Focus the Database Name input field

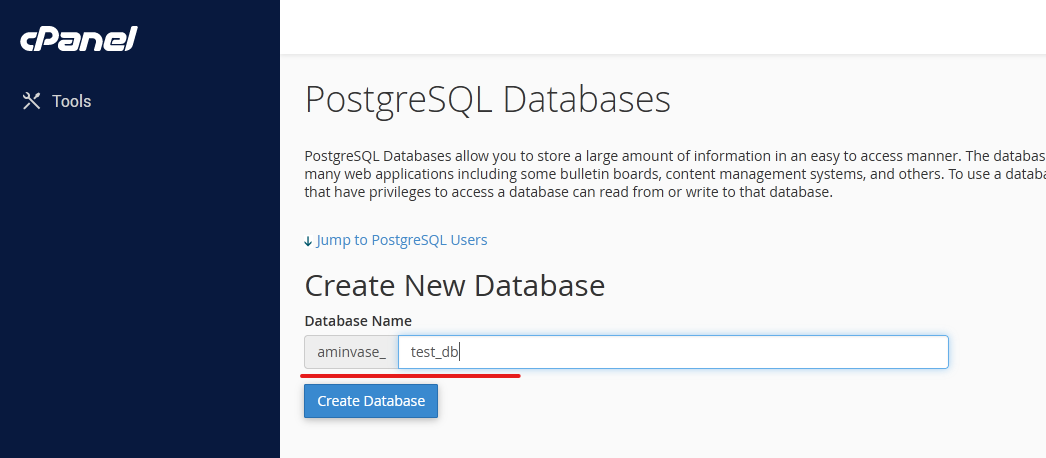tap(672, 352)
